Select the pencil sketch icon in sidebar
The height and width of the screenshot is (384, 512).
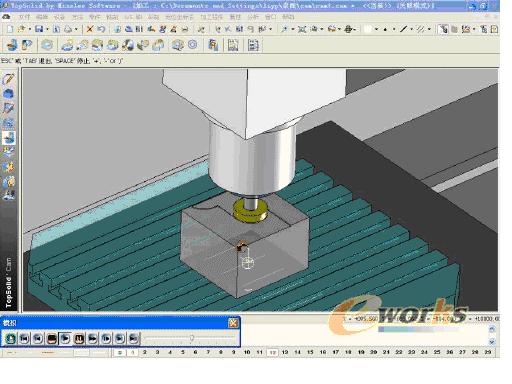(8, 79)
